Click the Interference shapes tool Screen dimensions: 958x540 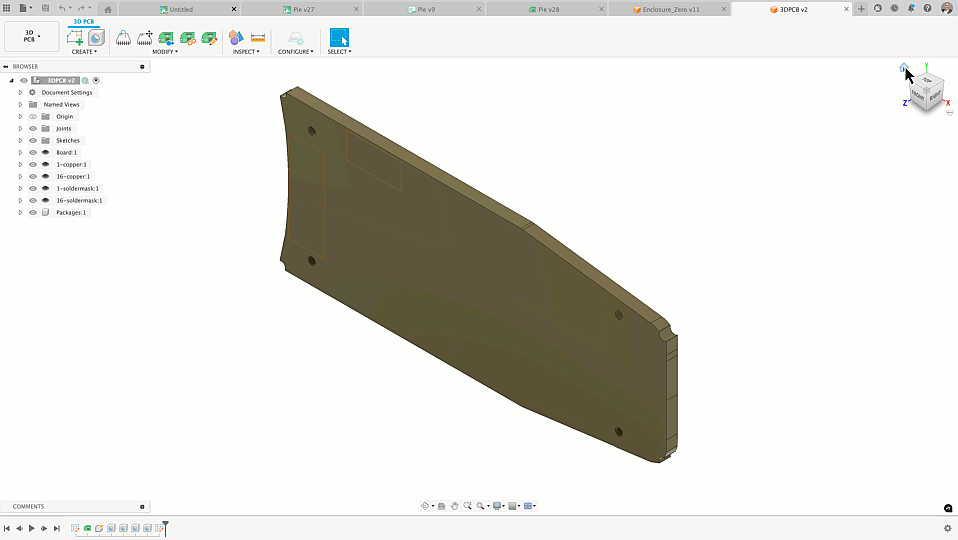236,38
